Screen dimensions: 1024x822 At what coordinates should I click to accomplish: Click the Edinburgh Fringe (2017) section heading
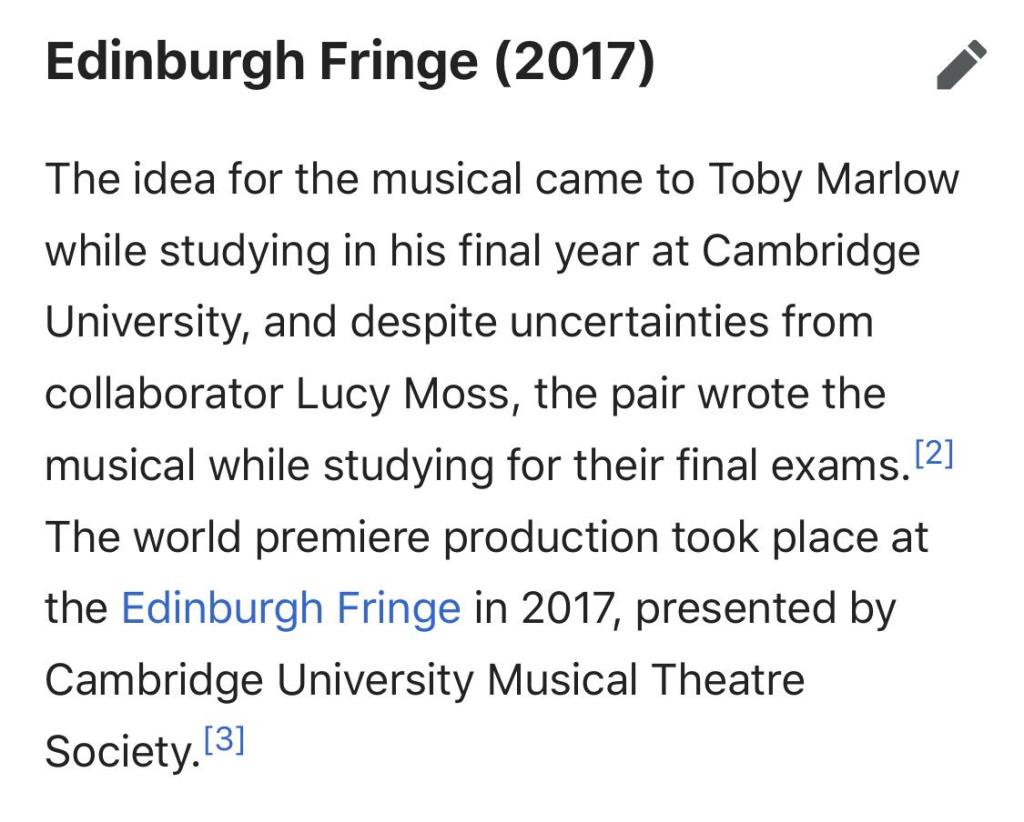pyautogui.click(x=350, y=64)
